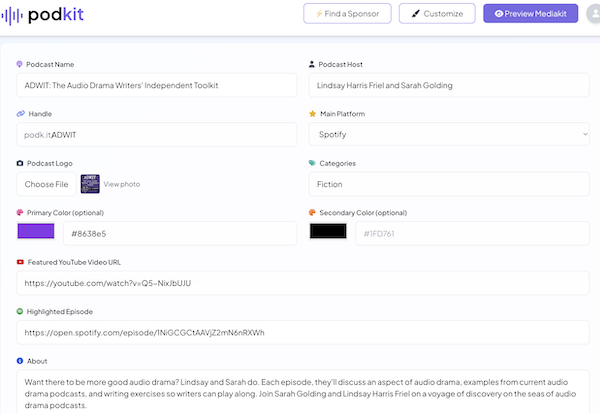This screenshot has width=600, height=414.
Task: Focus the secondary color hex field
Action: click(472, 233)
